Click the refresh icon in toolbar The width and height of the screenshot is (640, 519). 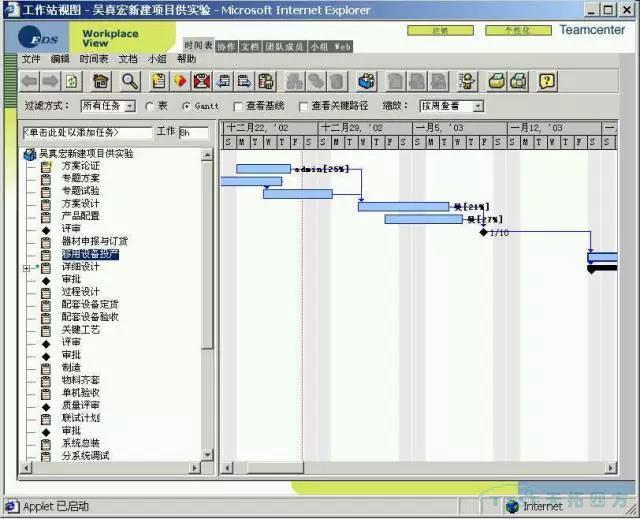pos(72,81)
